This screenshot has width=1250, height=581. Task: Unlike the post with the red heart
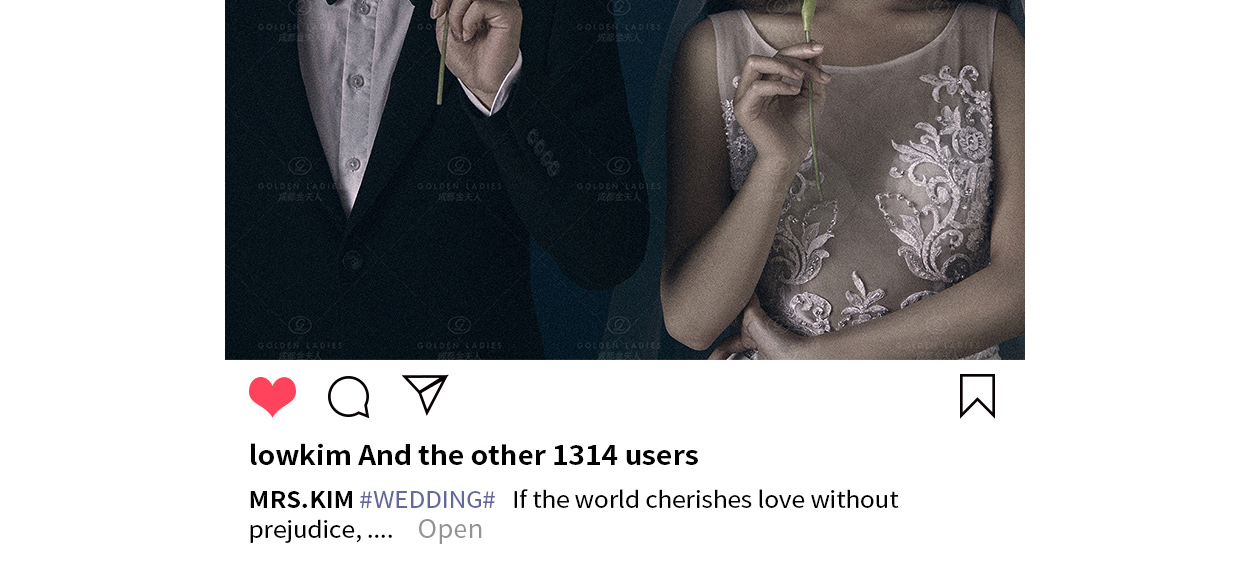(x=272, y=396)
